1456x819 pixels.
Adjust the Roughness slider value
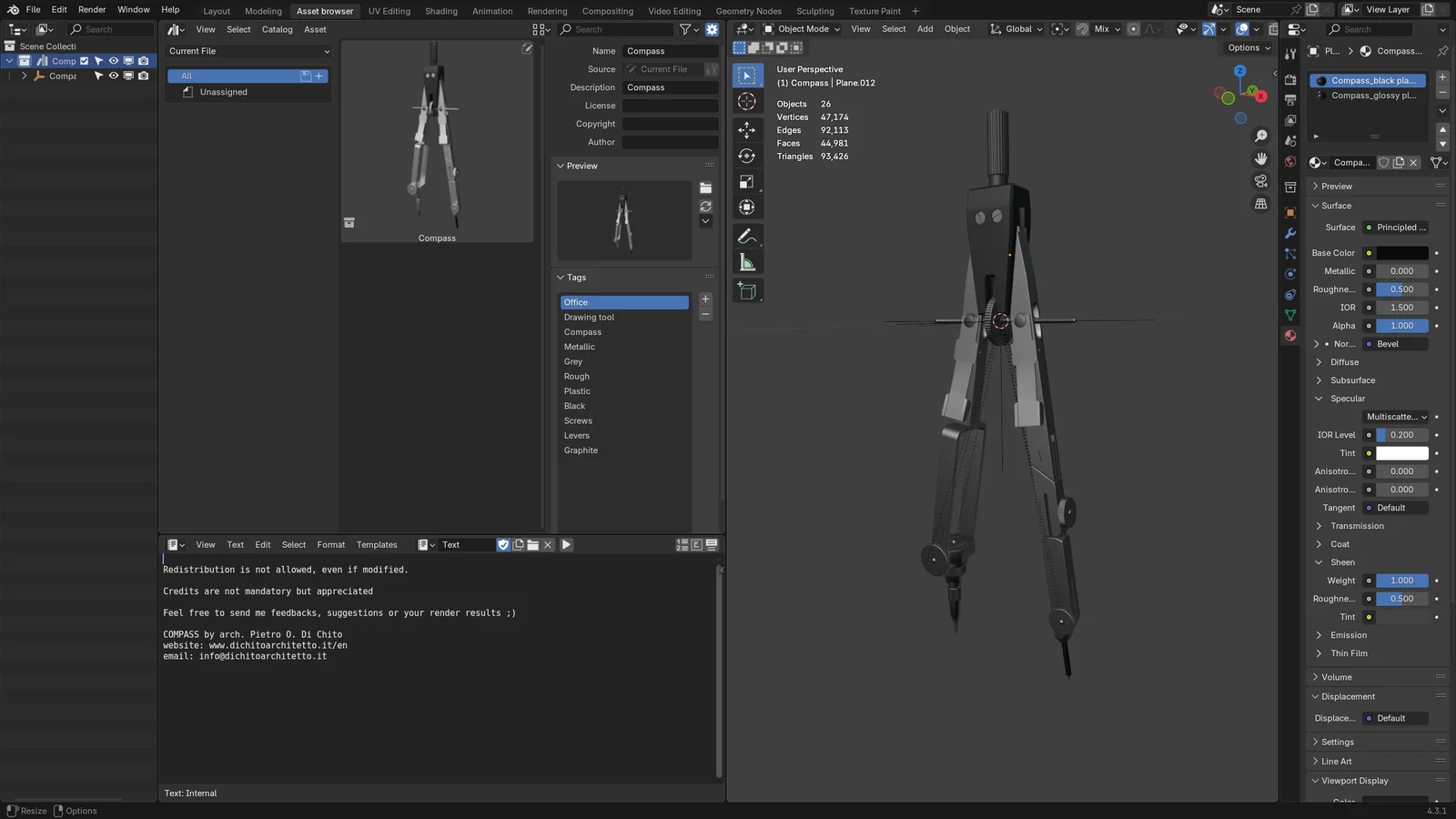(1400, 288)
